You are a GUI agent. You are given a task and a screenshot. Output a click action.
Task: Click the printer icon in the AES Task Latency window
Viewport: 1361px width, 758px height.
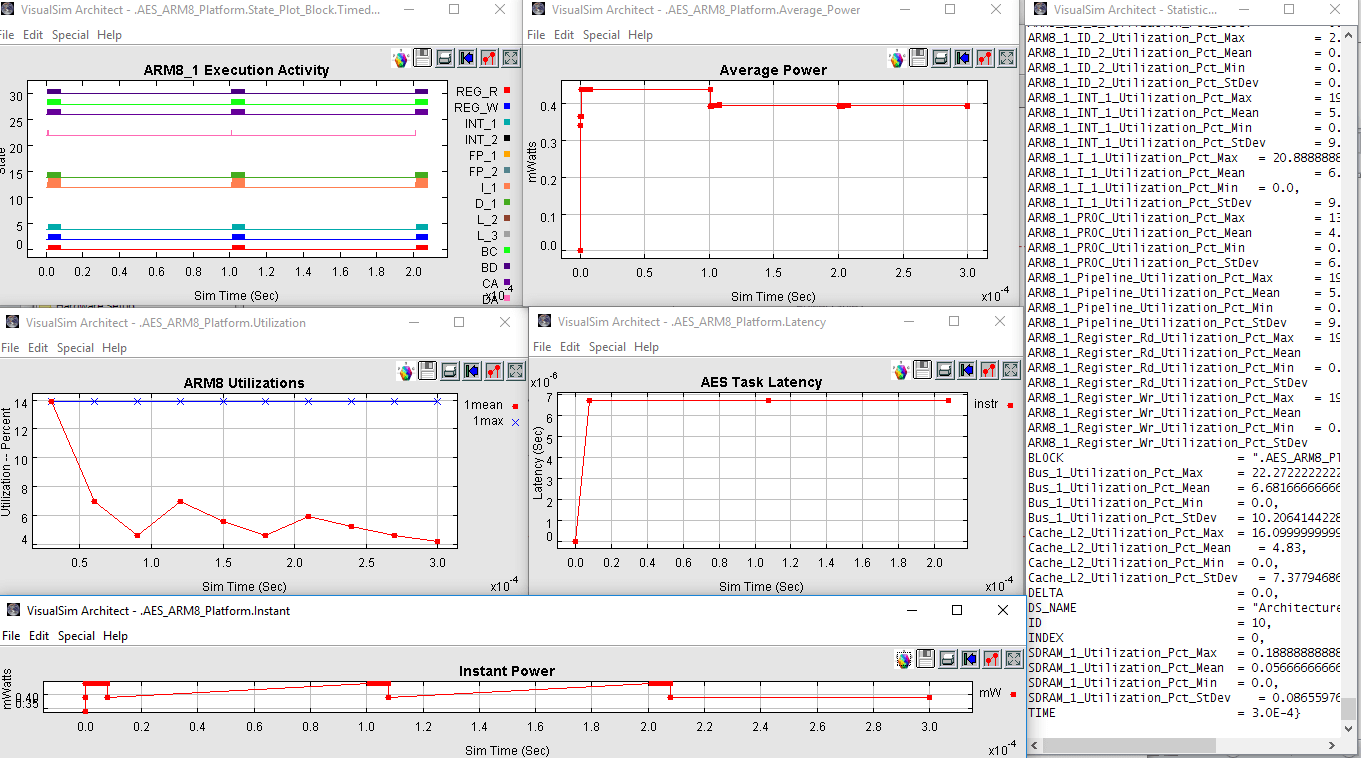point(945,370)
